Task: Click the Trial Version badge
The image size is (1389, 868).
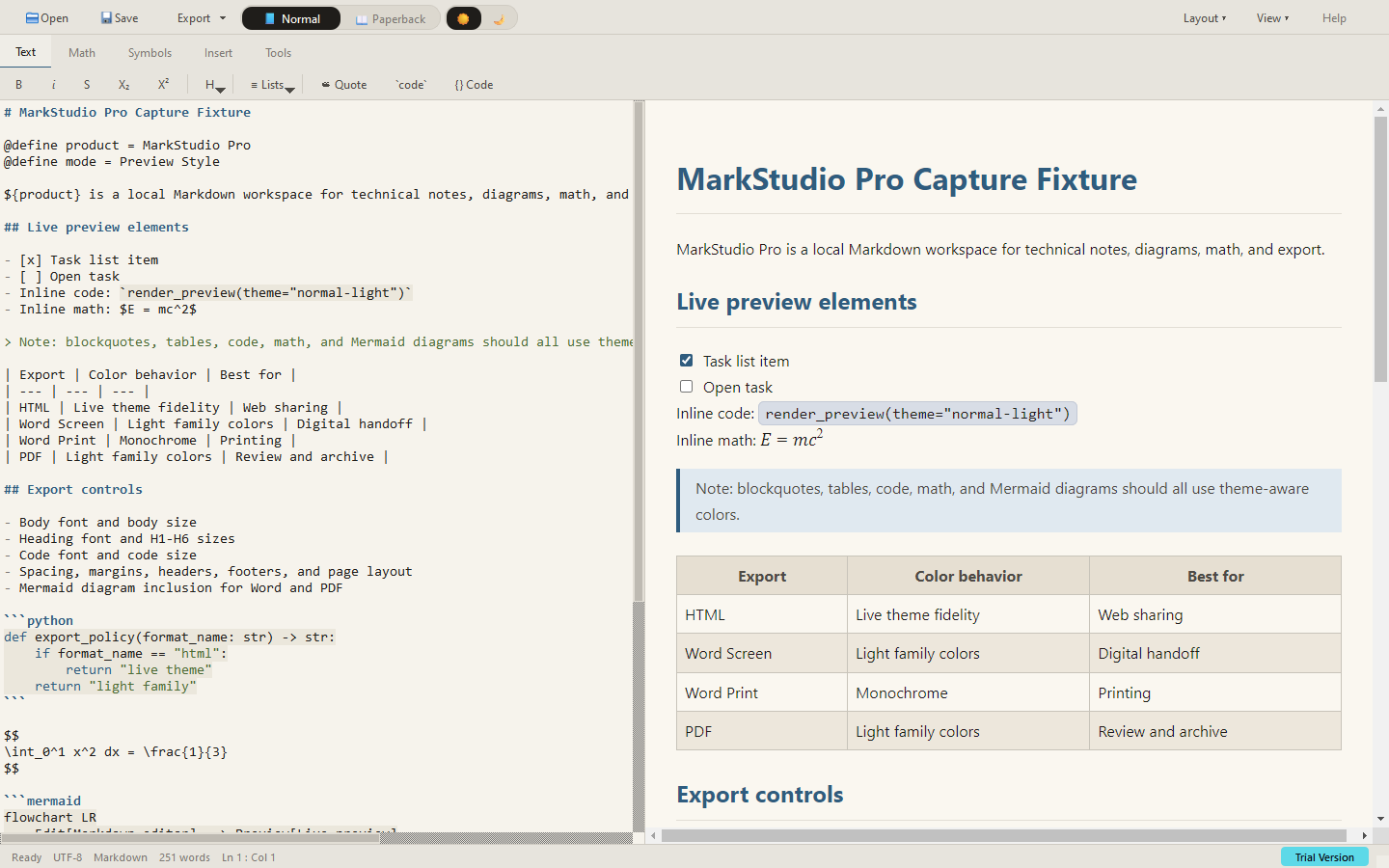Action: [x=1324, y=857]
